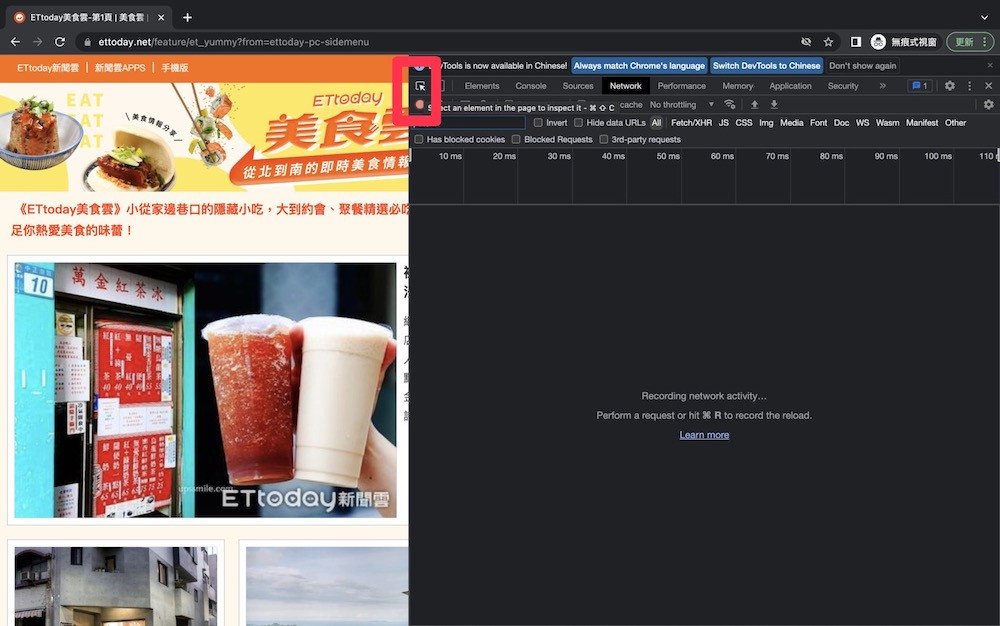Screen dimensions: 1000x626
Task: Click Always match Chrome's language
Action: click(x=639, y=66)
